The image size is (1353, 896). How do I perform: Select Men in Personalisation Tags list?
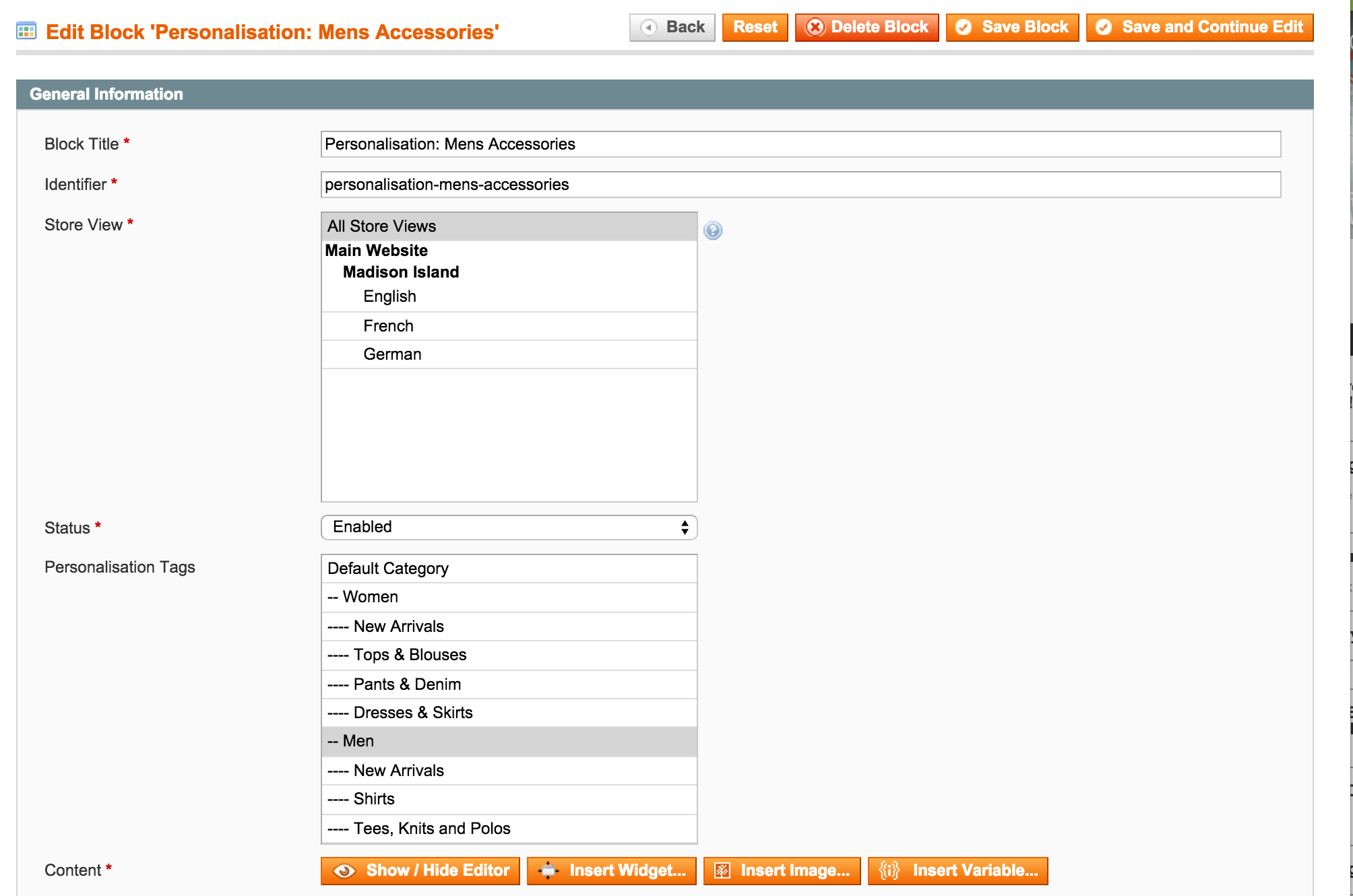(x=509, y=741)
